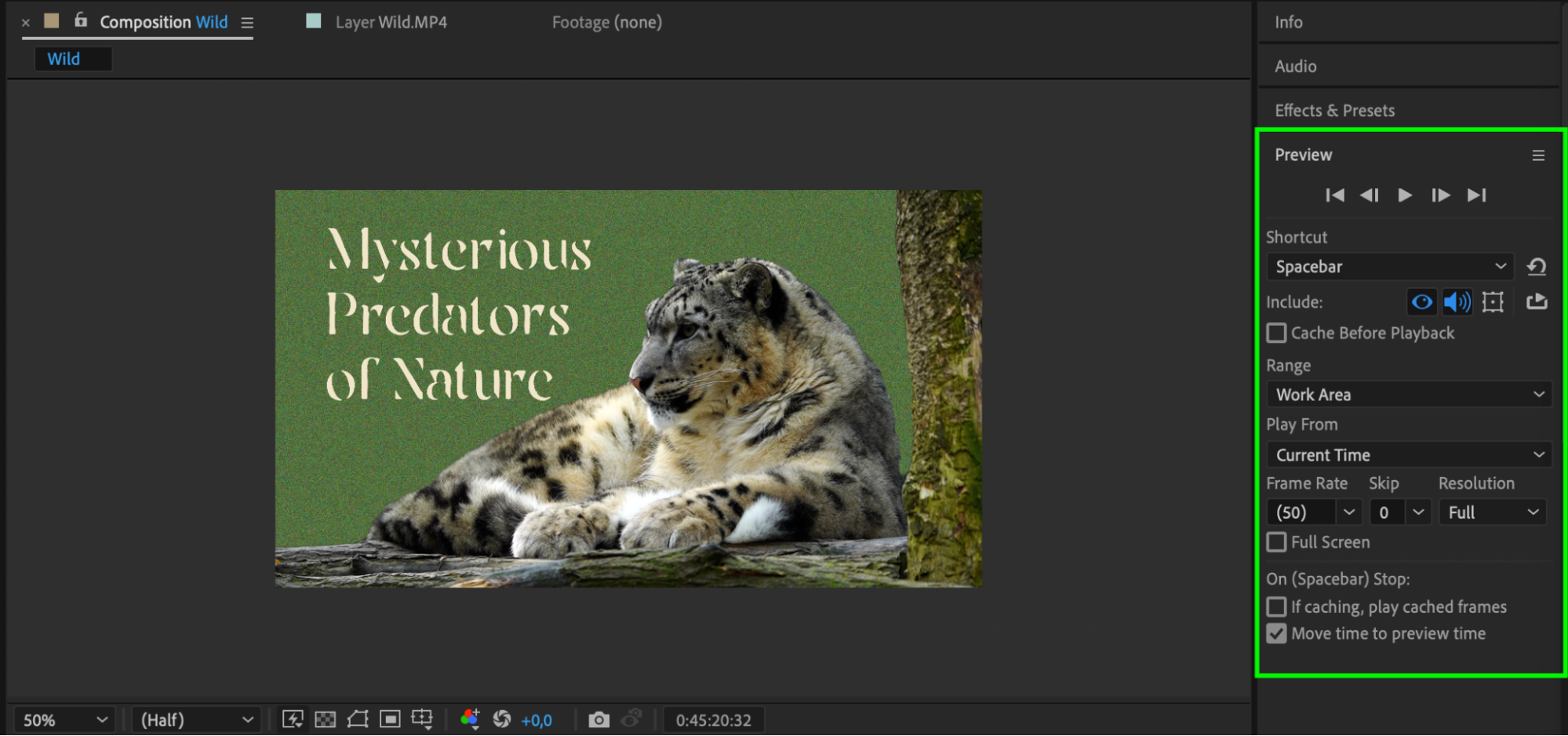Viewport: 1568px width, 736px height.
Task: Step to the previous frame
Action: [x=1370, y=195]
